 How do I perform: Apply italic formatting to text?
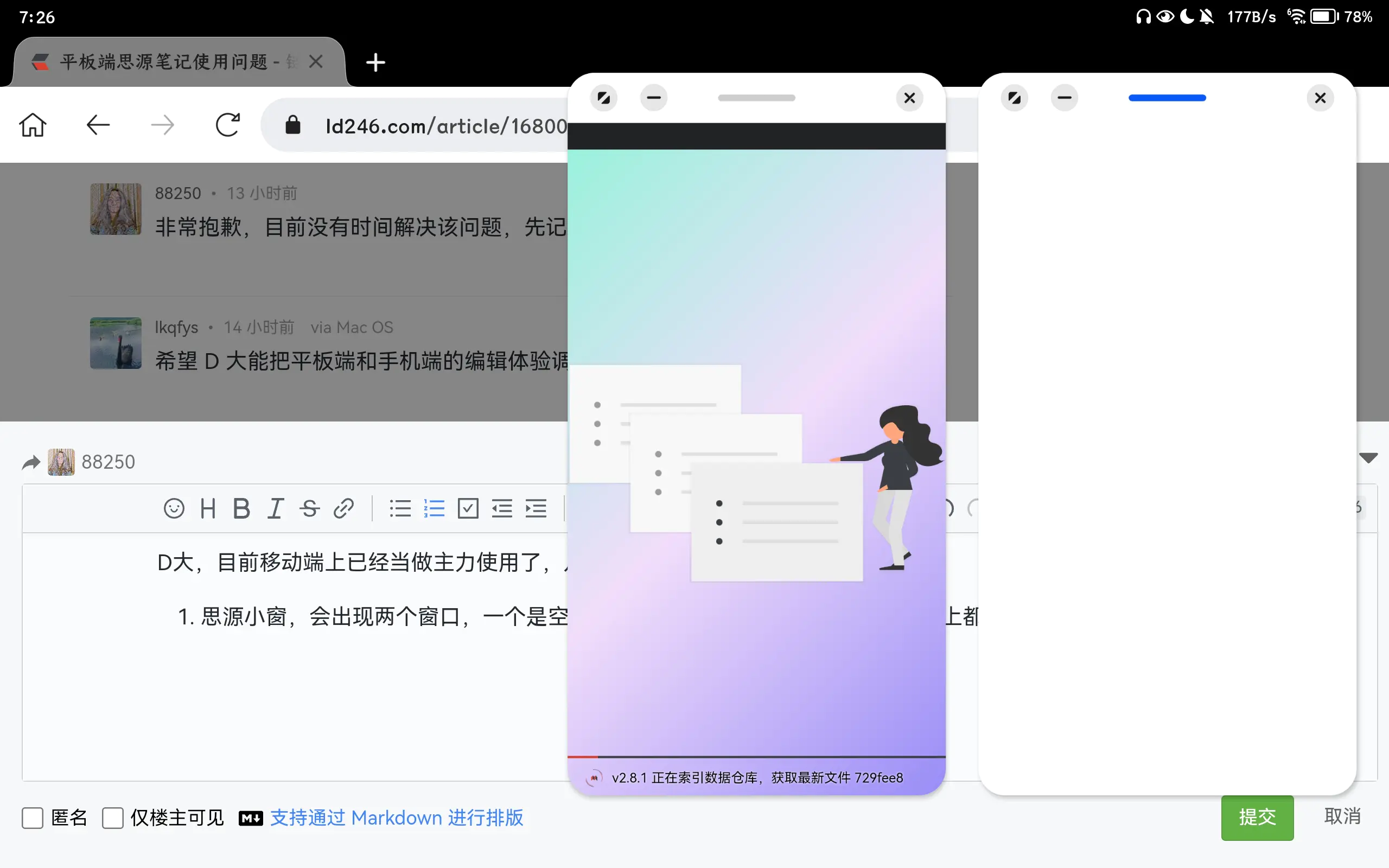(276, 508)
